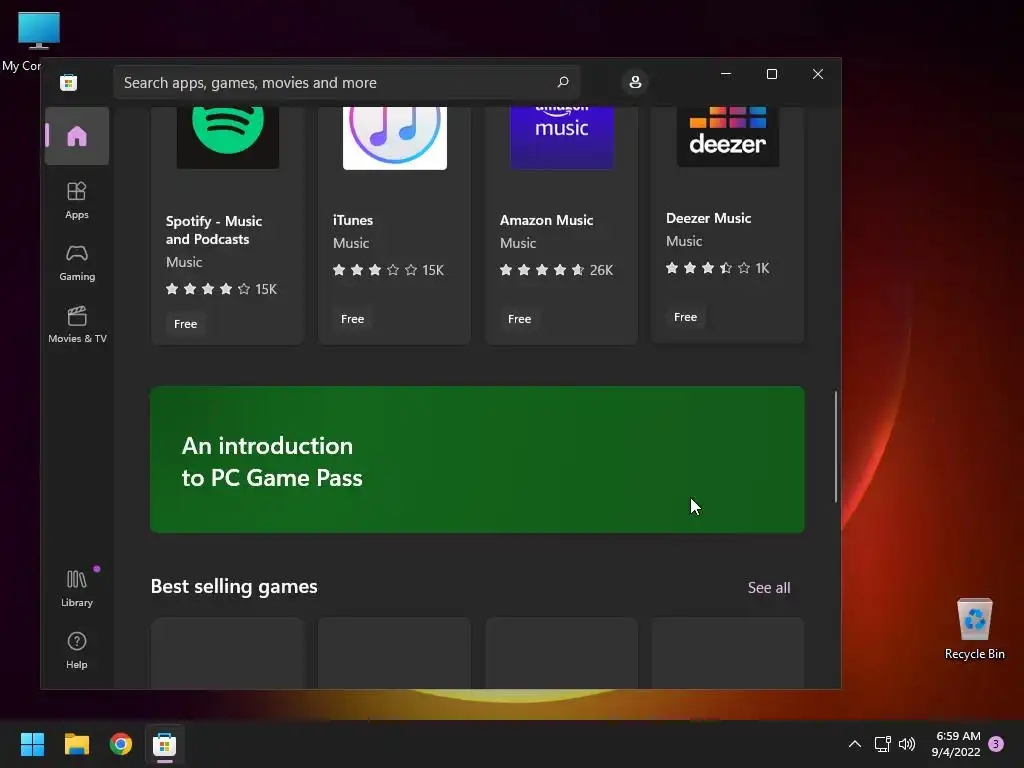Open the Apps section
Screen dimensions: 1024x768
pyautogui.click(x=77, y=200)
